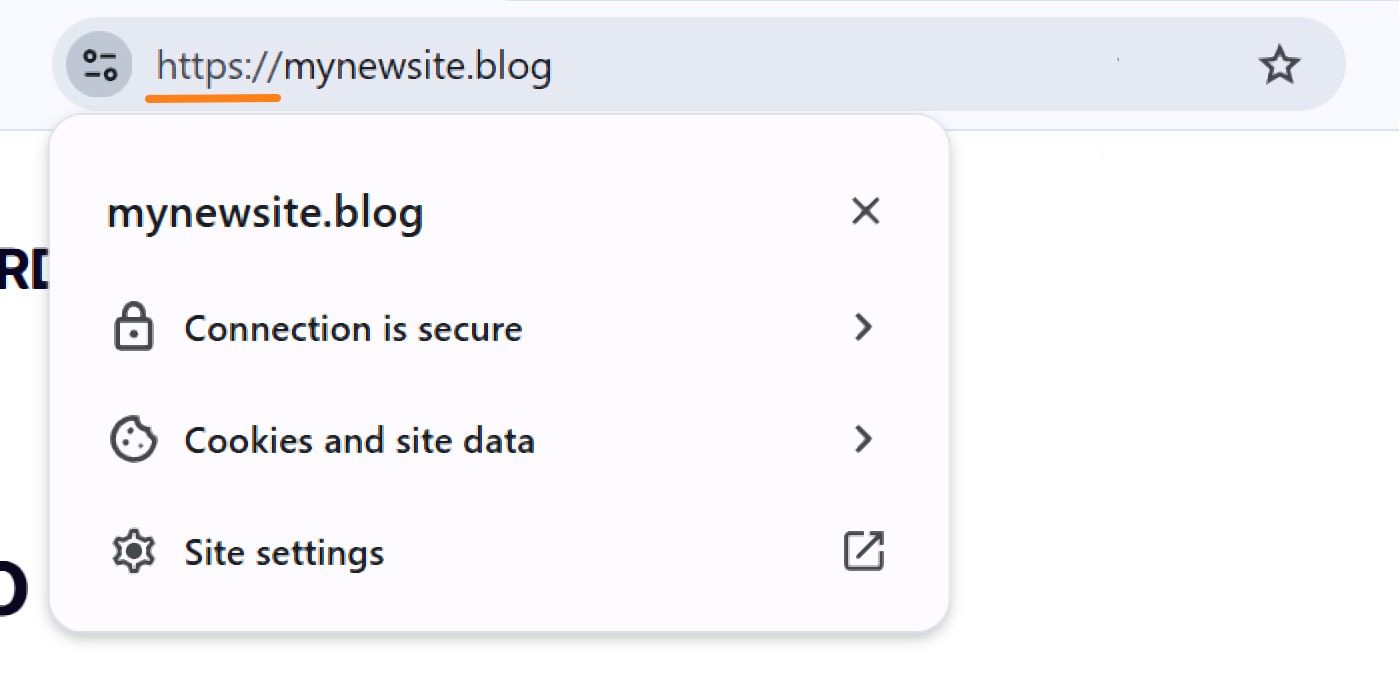Open the Site settings link
This screenshot has height=680, width=1400.
coord(283,551)
